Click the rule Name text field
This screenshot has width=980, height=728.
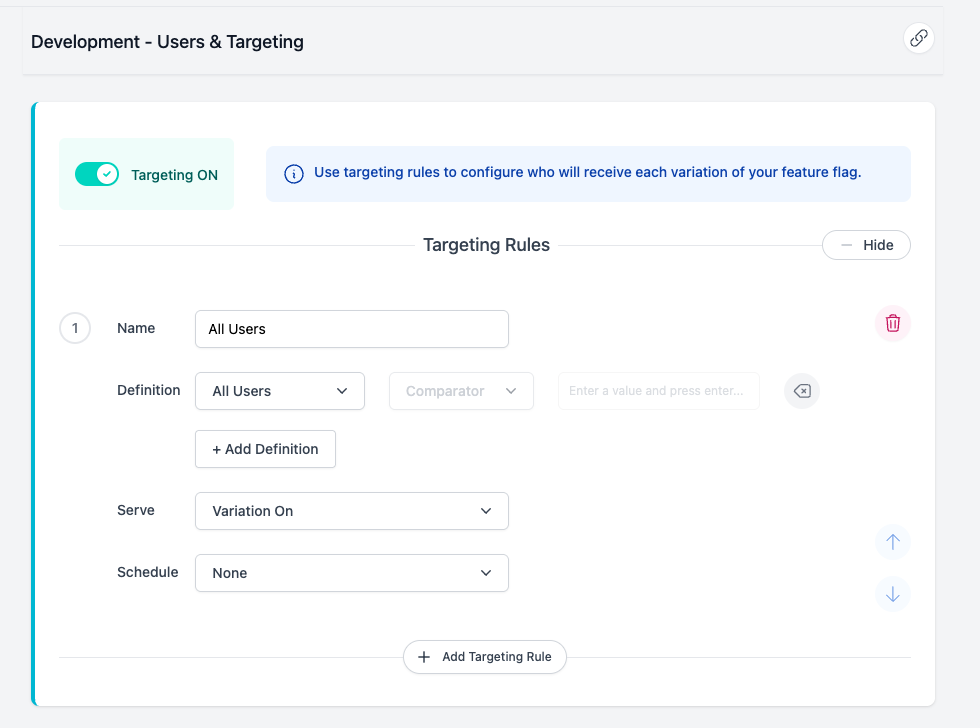pyautogui.click(x=351, y=329)
